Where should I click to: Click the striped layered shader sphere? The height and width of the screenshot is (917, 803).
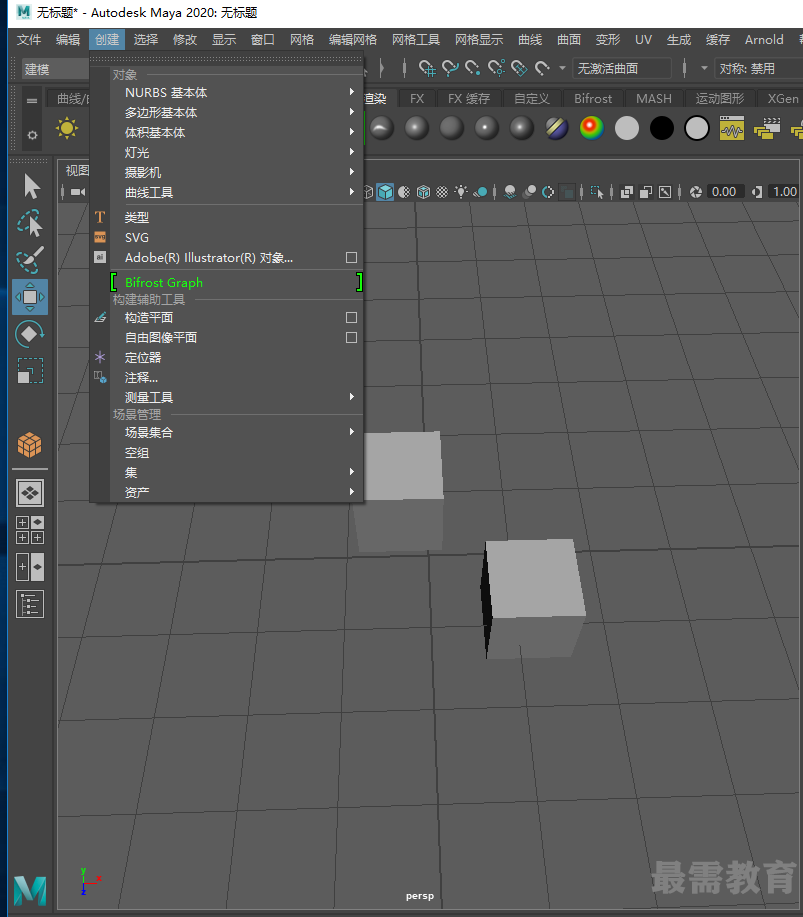coord(556,128)
